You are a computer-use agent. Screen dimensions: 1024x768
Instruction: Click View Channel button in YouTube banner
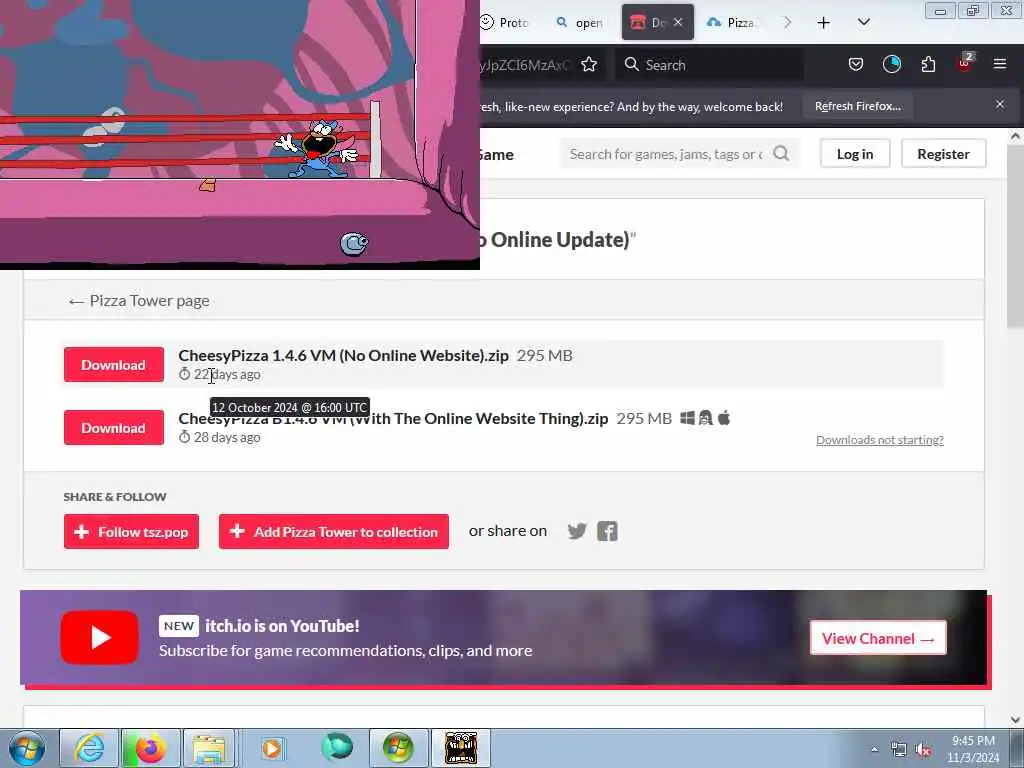(878, 638)
